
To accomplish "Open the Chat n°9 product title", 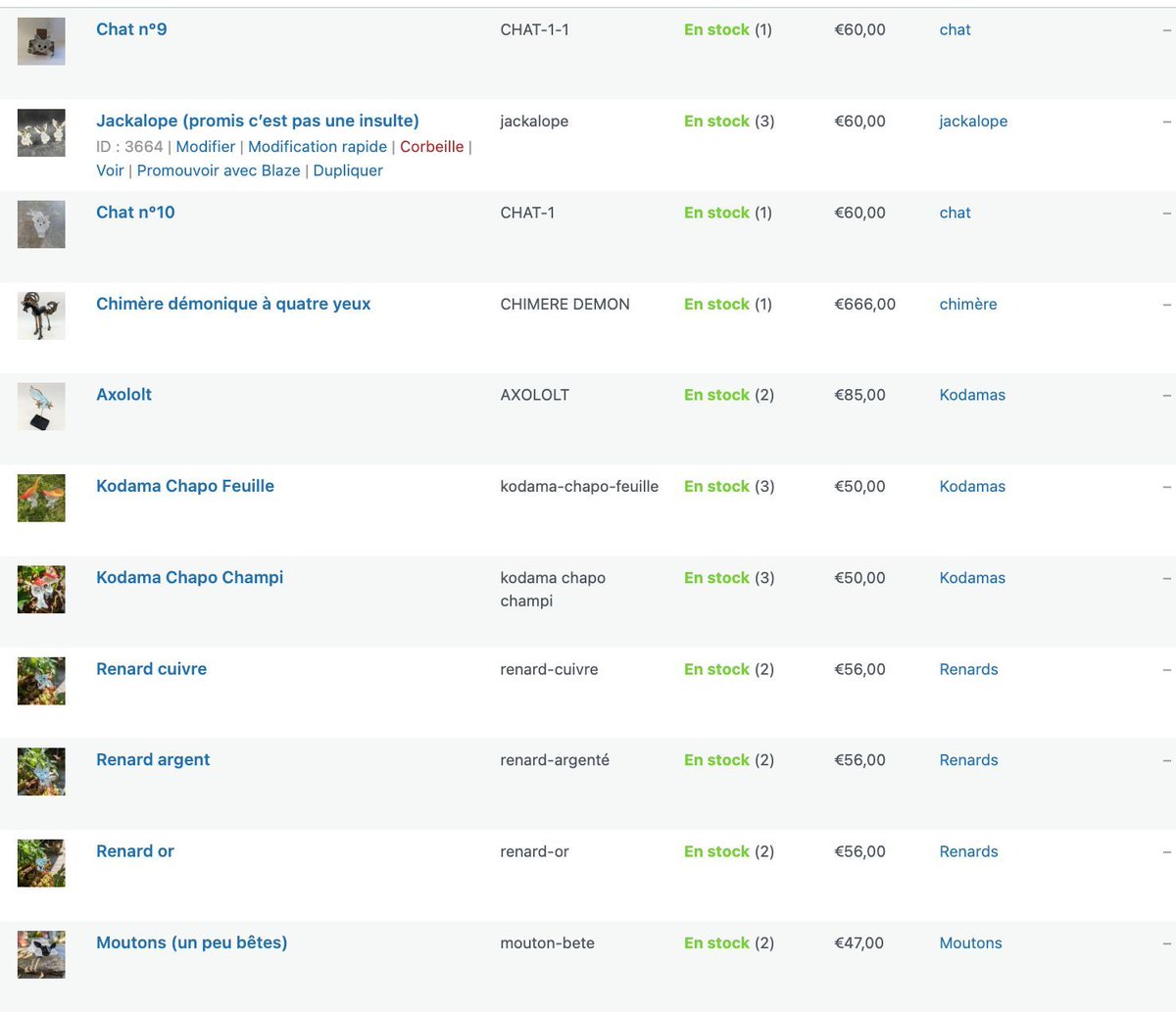I will (131, 29).
